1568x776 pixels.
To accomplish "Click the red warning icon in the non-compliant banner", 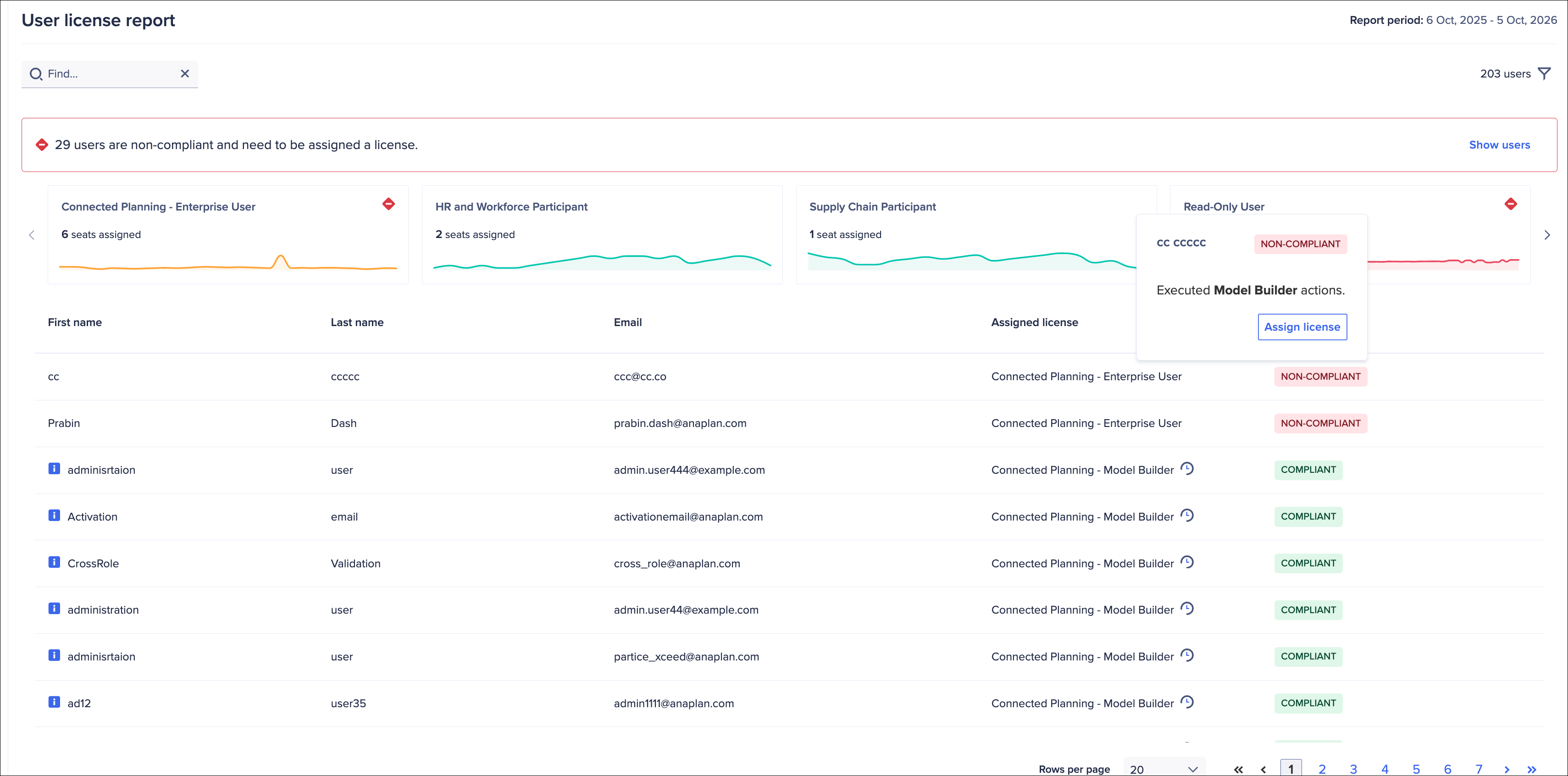I will tap(42, 145).
